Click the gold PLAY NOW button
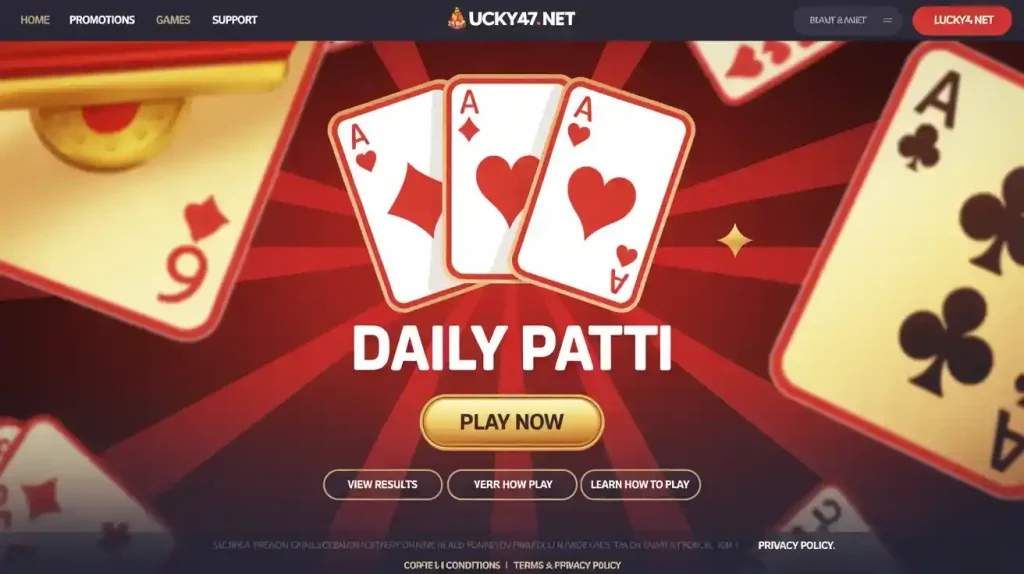The height and width of the screenshot is (574, 1024). click(x=511, y=422)
